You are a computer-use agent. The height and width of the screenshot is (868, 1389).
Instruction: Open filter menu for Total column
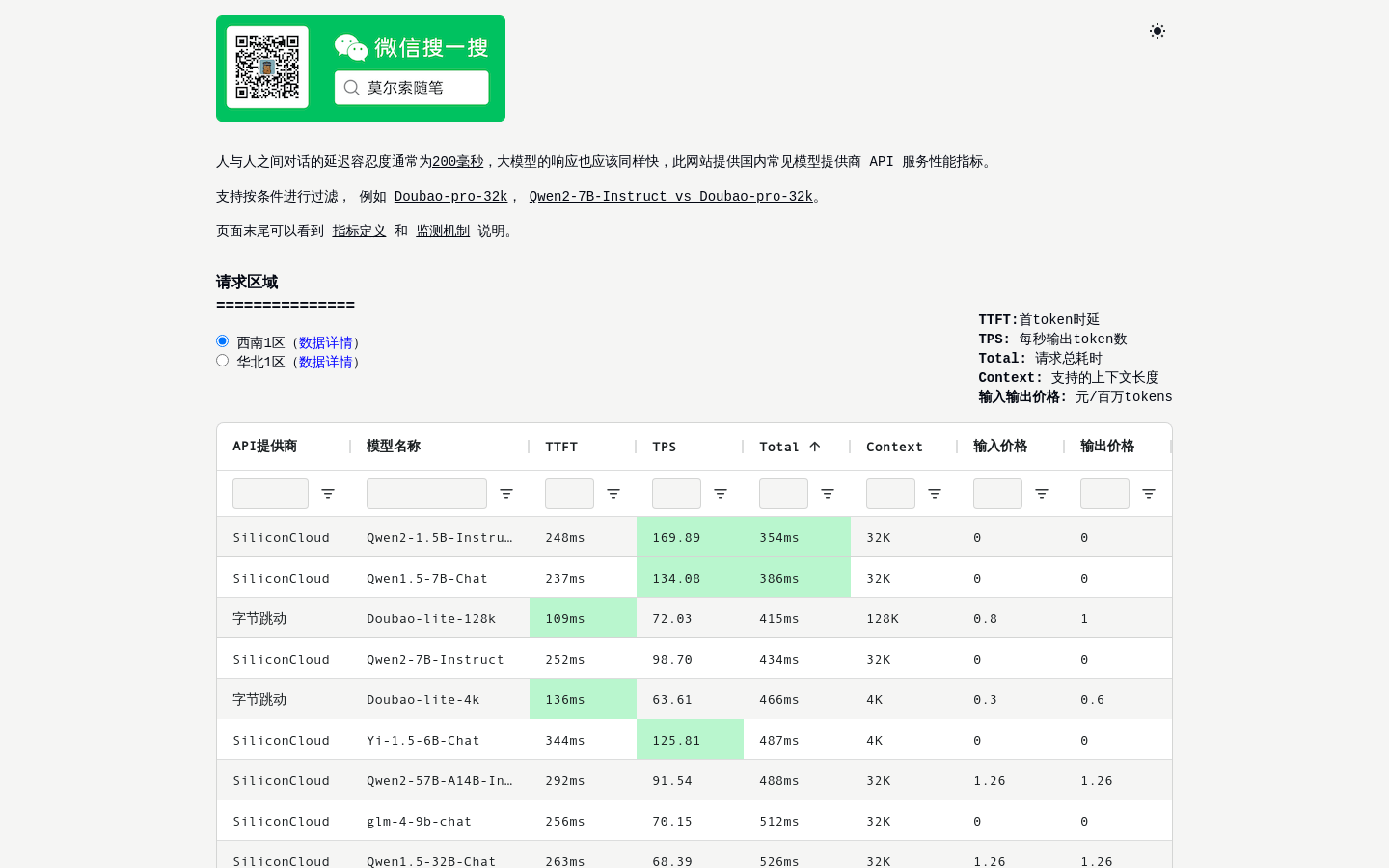[828, 494]
